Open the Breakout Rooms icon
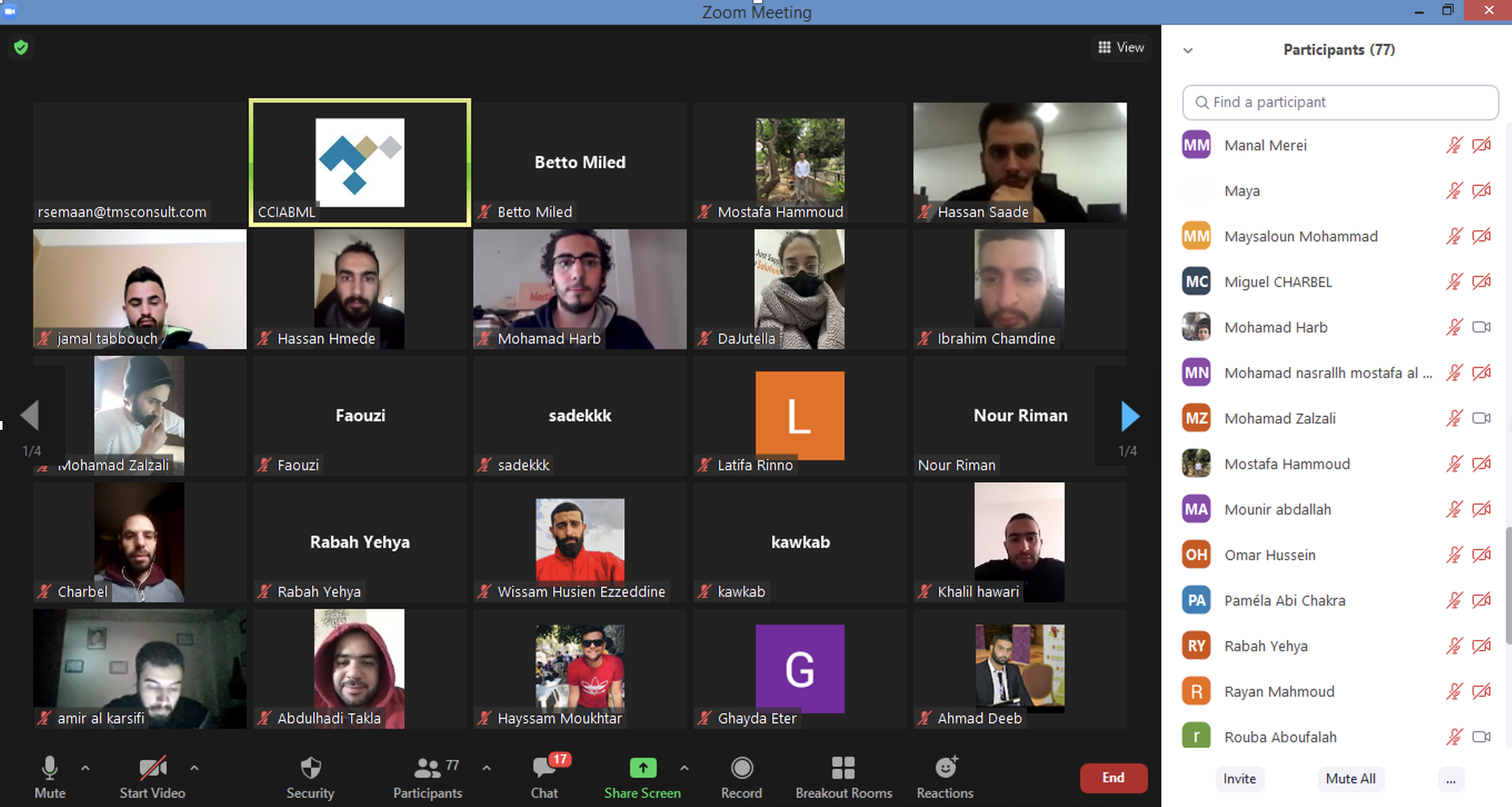This screenshot has width=1512, height=807. [843, 768]
